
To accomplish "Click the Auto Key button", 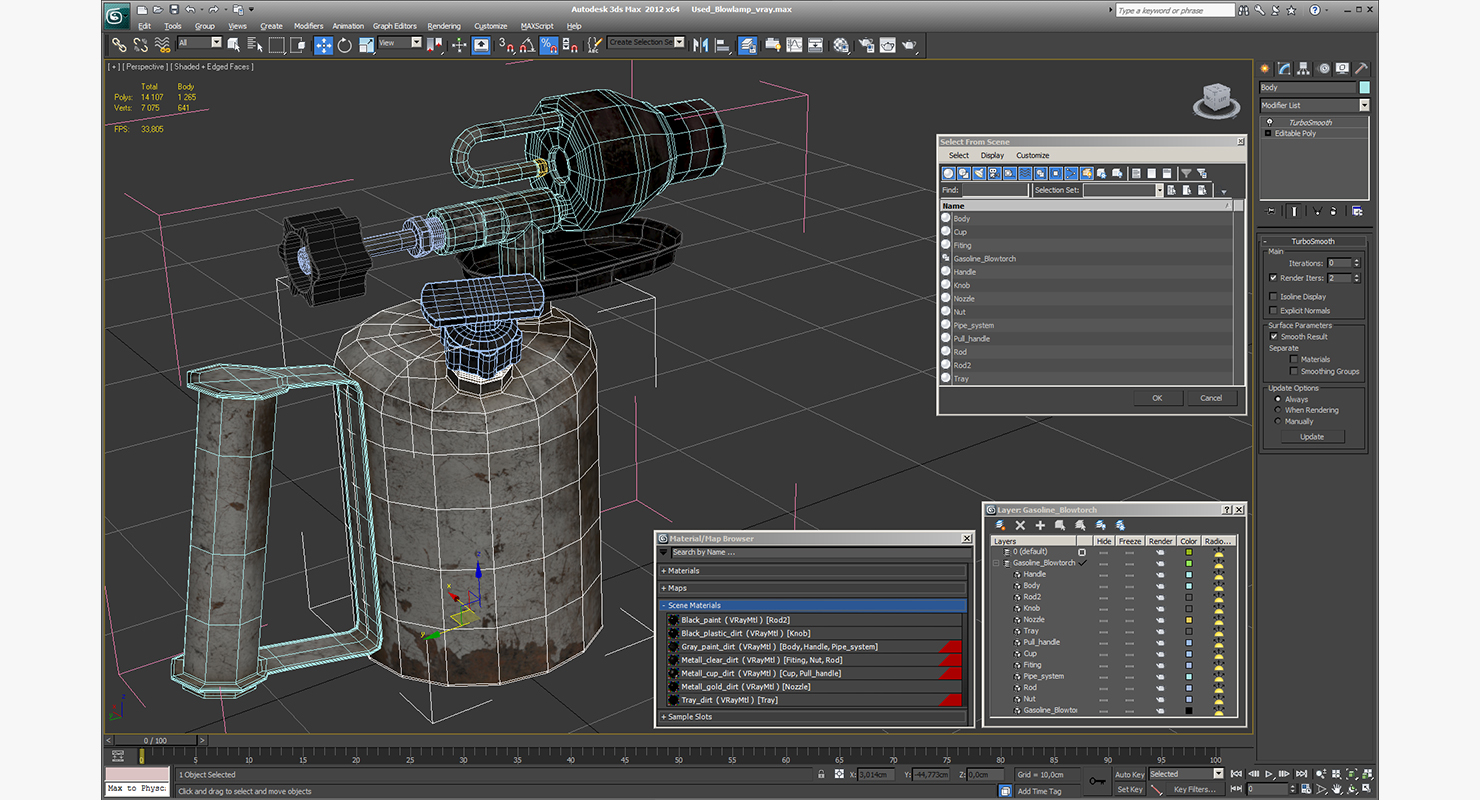I will 1129,774.
